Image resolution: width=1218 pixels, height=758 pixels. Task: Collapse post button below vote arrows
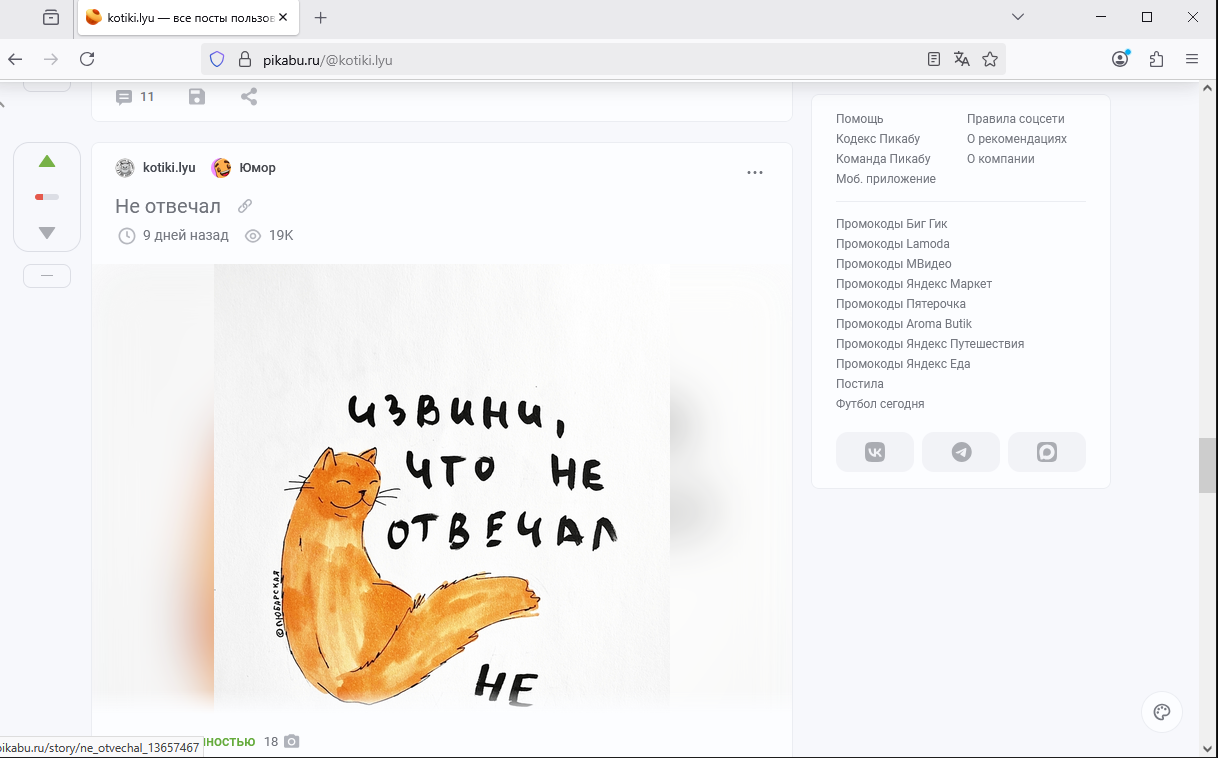tap(47, 276)
